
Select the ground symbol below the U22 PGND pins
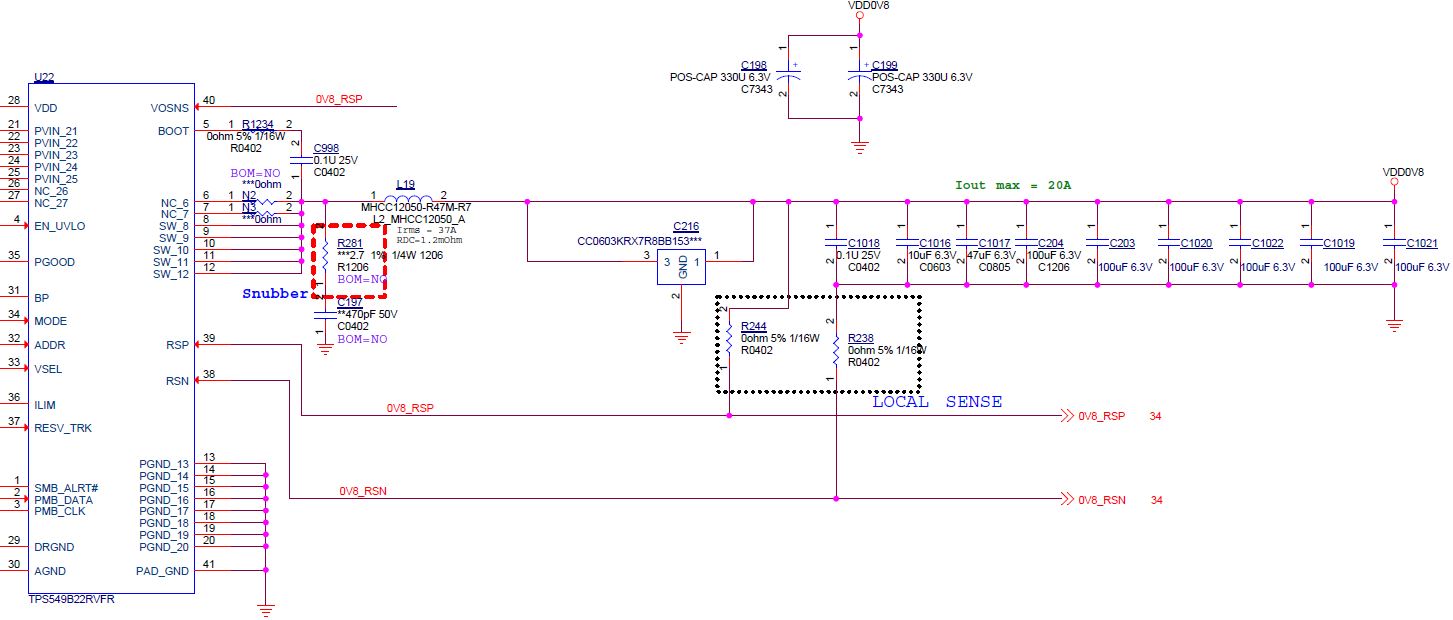(265, 608)
